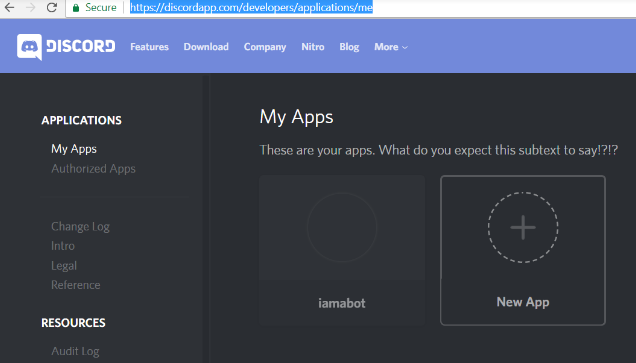Open the Intro documentation link
The image size is (636, 363).
63,246
